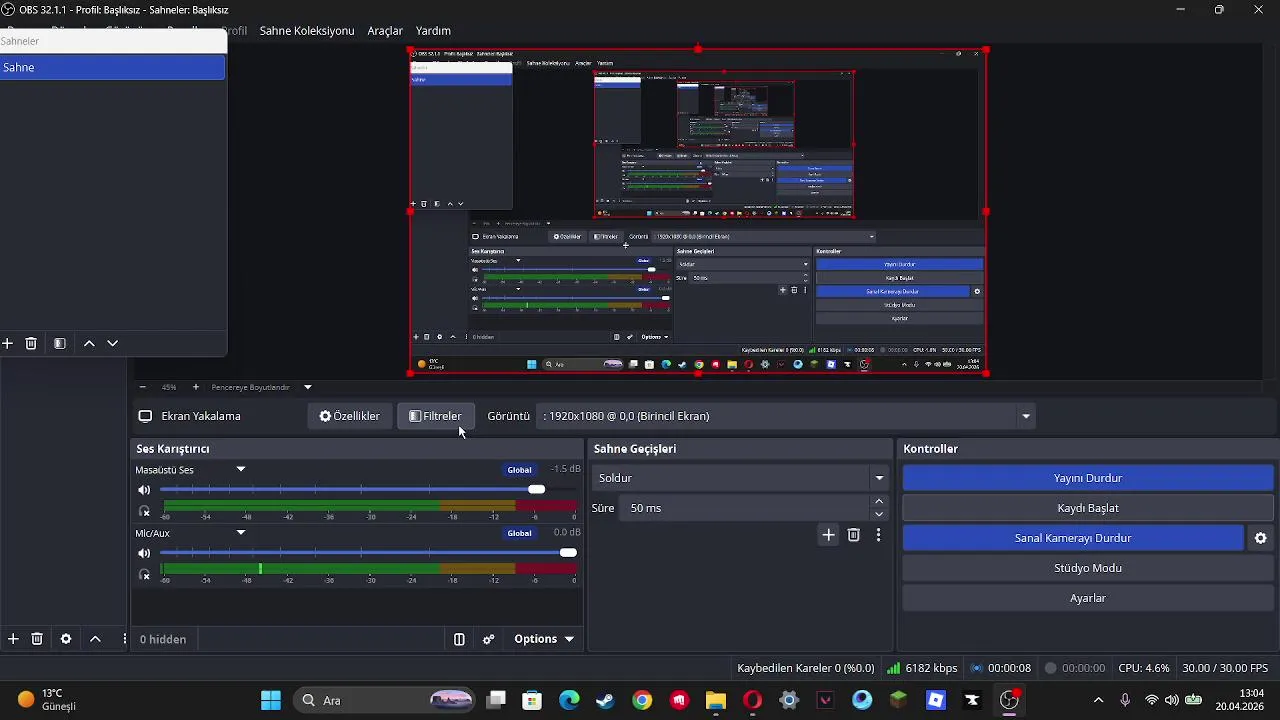Zoom in the preview with plus icon

click(x=195, y=387)
